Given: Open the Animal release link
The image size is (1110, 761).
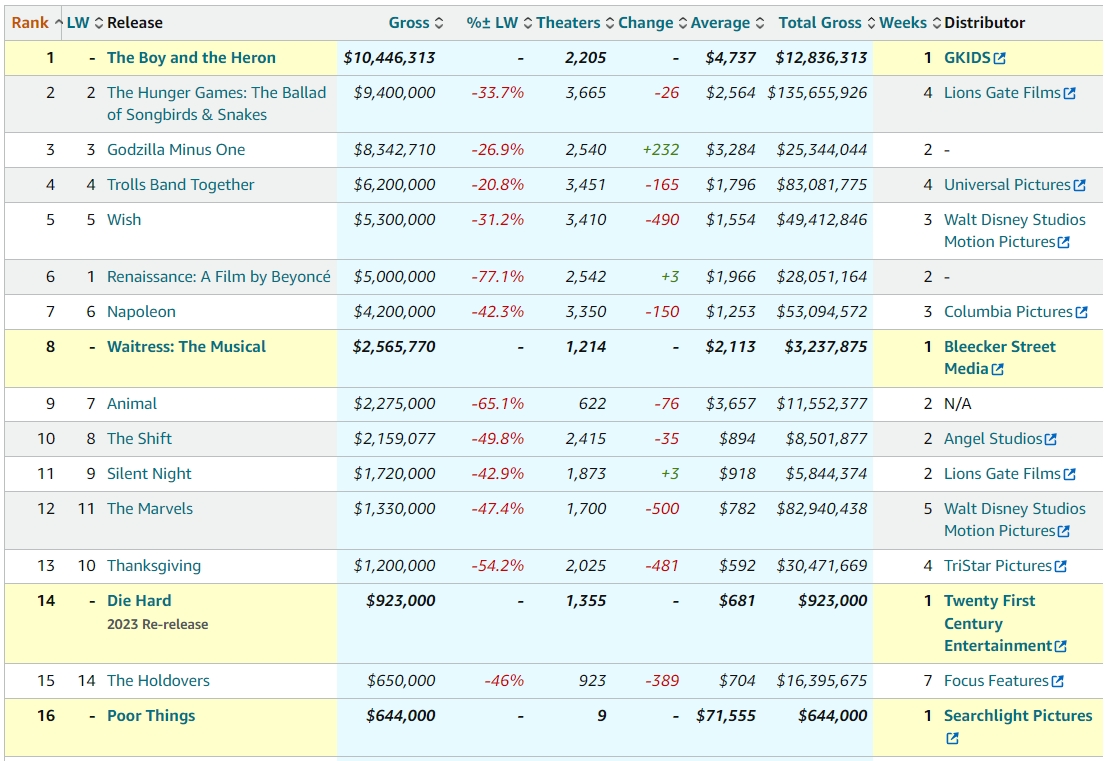Looking at the screenshot, I should pyautogui.click(x=132, y=404).
